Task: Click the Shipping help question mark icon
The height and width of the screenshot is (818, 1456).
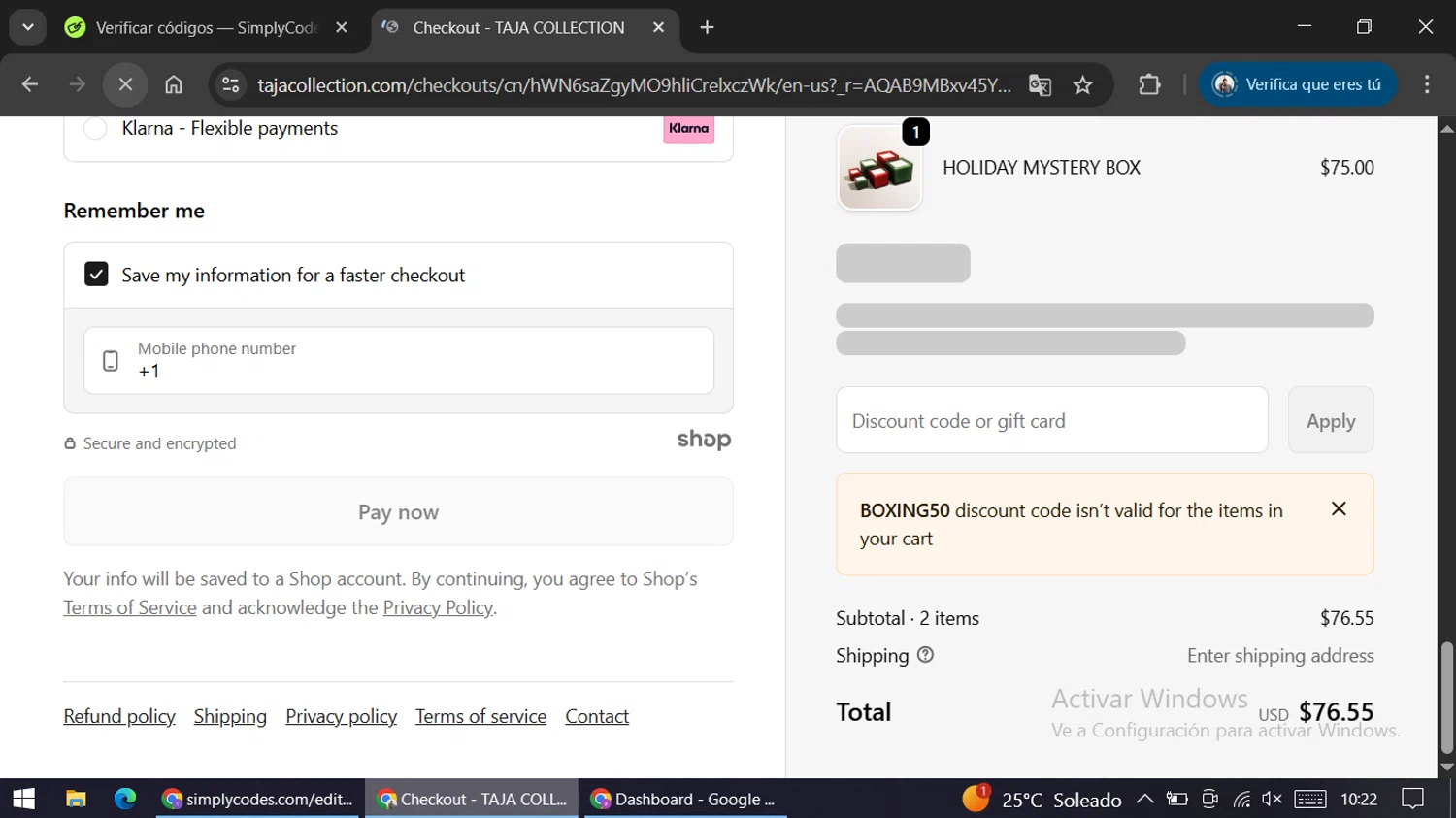Action: [x=925, y=655]
